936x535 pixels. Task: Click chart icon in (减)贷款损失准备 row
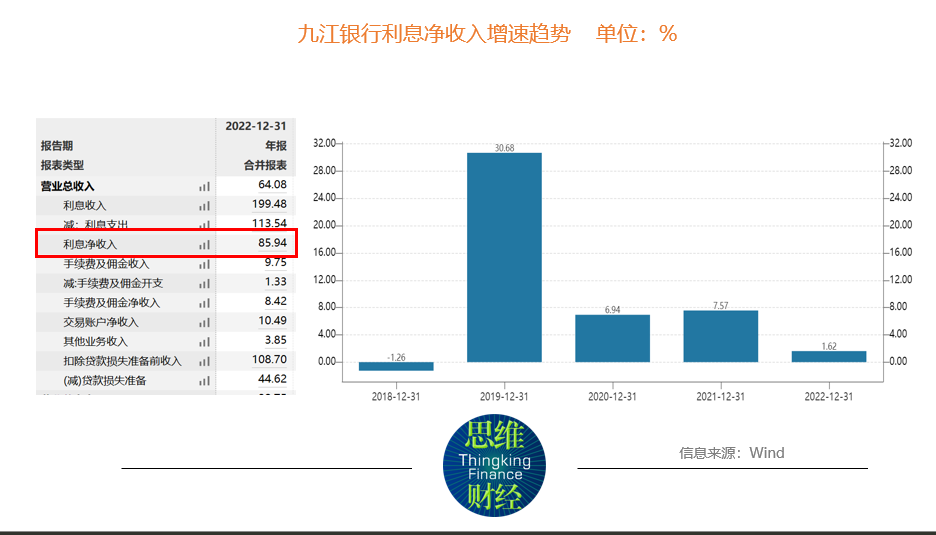[x=205, y=381]
